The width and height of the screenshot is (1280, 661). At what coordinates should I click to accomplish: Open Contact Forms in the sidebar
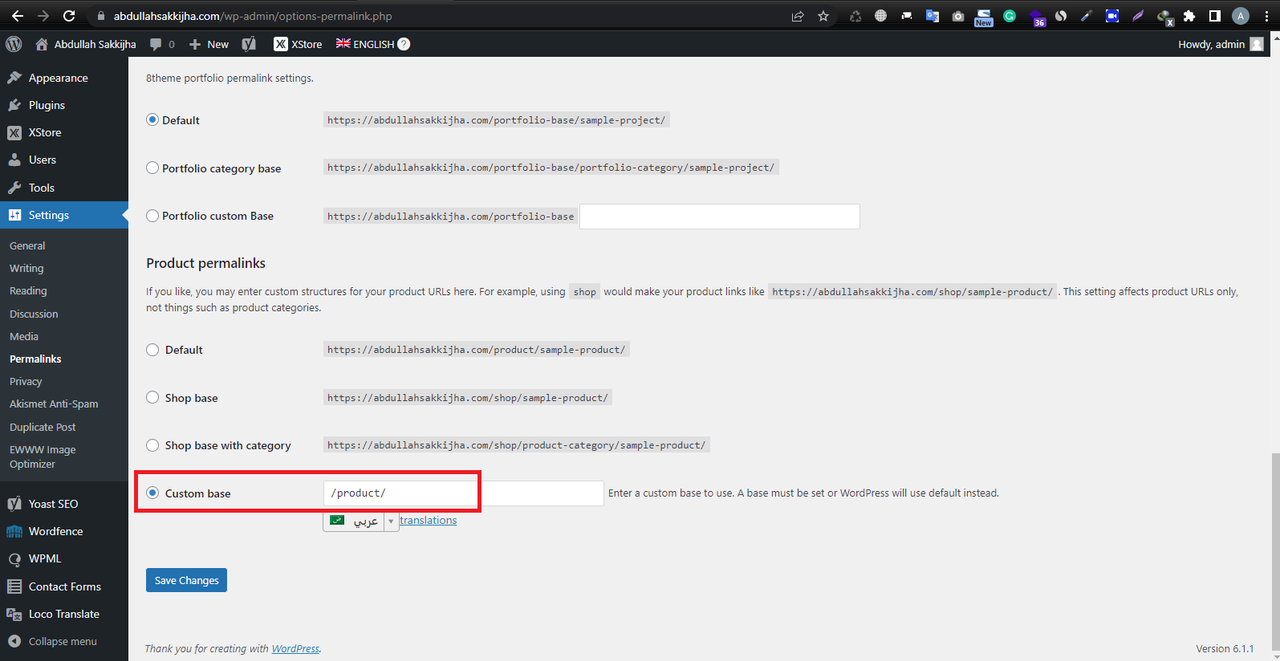coord(64,586)
